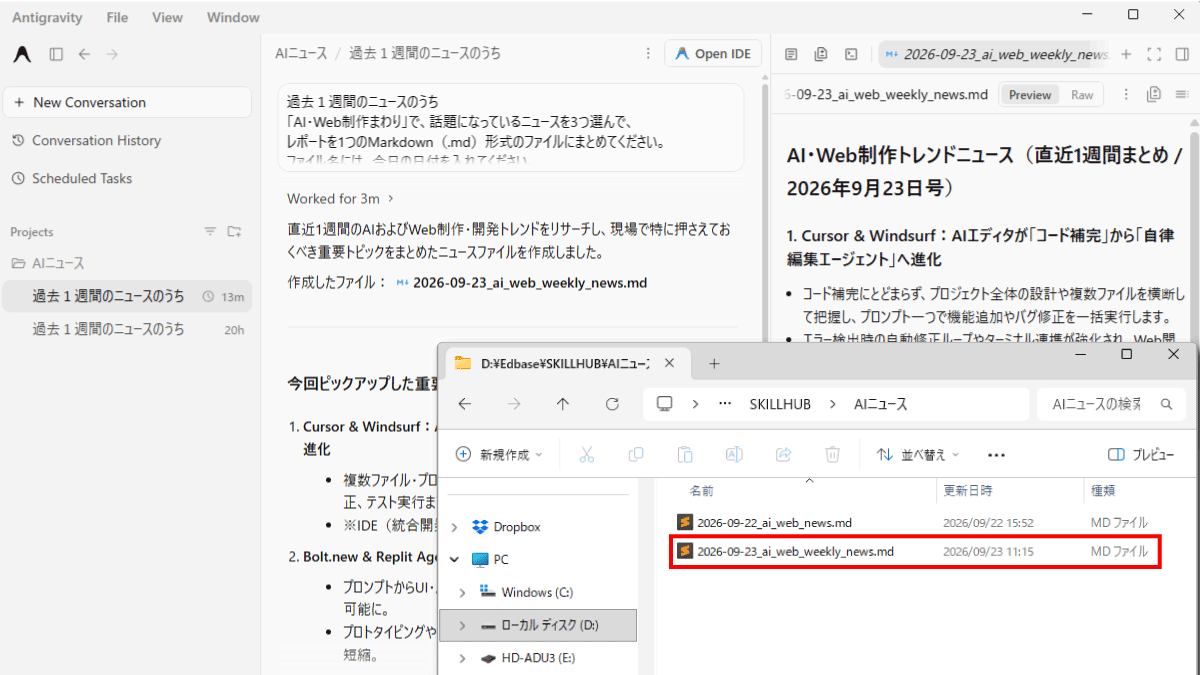Viewport: 1200px width, 675px height.
Task: Click Explorer up arrow
Action: pos(563,404)
